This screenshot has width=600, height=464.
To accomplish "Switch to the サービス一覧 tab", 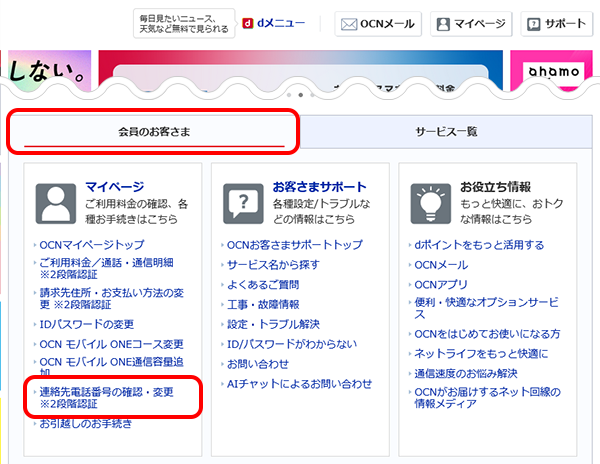I will [x=446, y=132].
